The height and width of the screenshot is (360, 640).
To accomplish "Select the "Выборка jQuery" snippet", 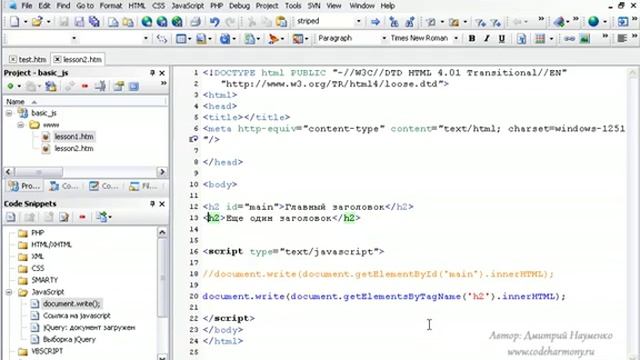I will (69, 339).
